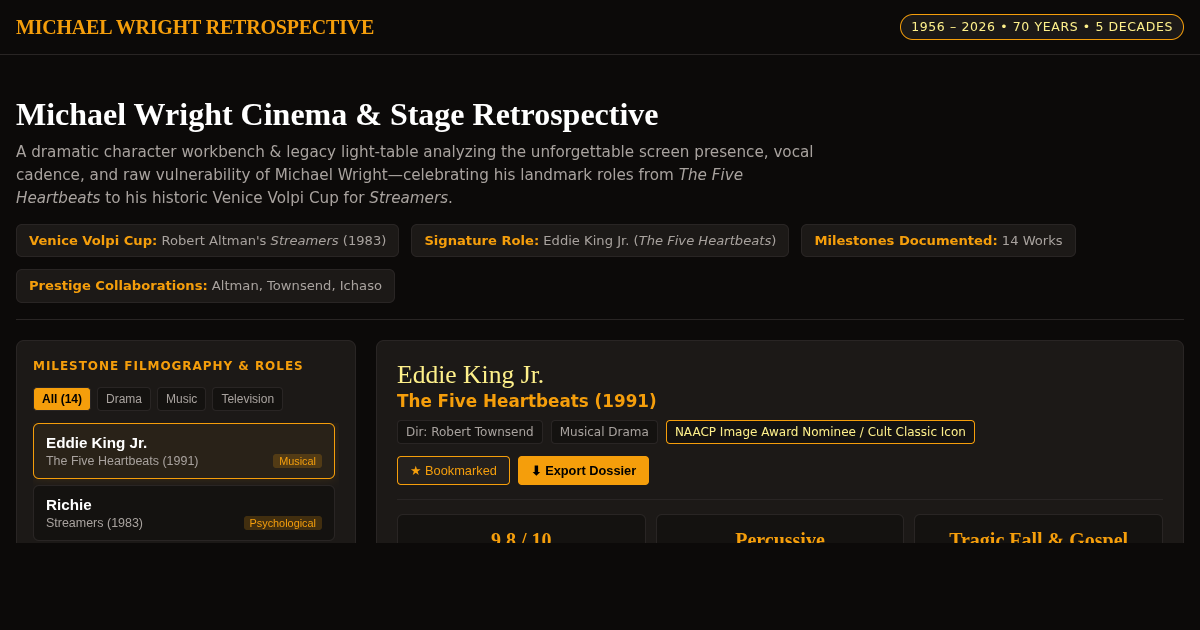
Task: Click the Musical badge on Eddie King Jr.
Action: [x=297, y=461]
